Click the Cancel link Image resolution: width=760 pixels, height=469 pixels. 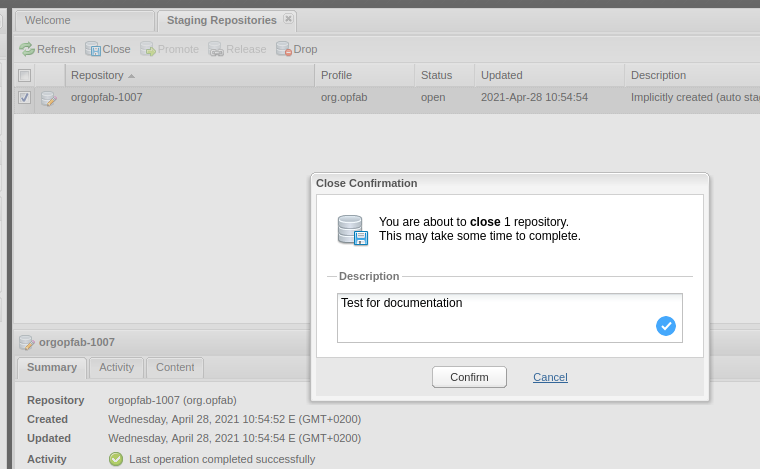[x=550, y=377]
